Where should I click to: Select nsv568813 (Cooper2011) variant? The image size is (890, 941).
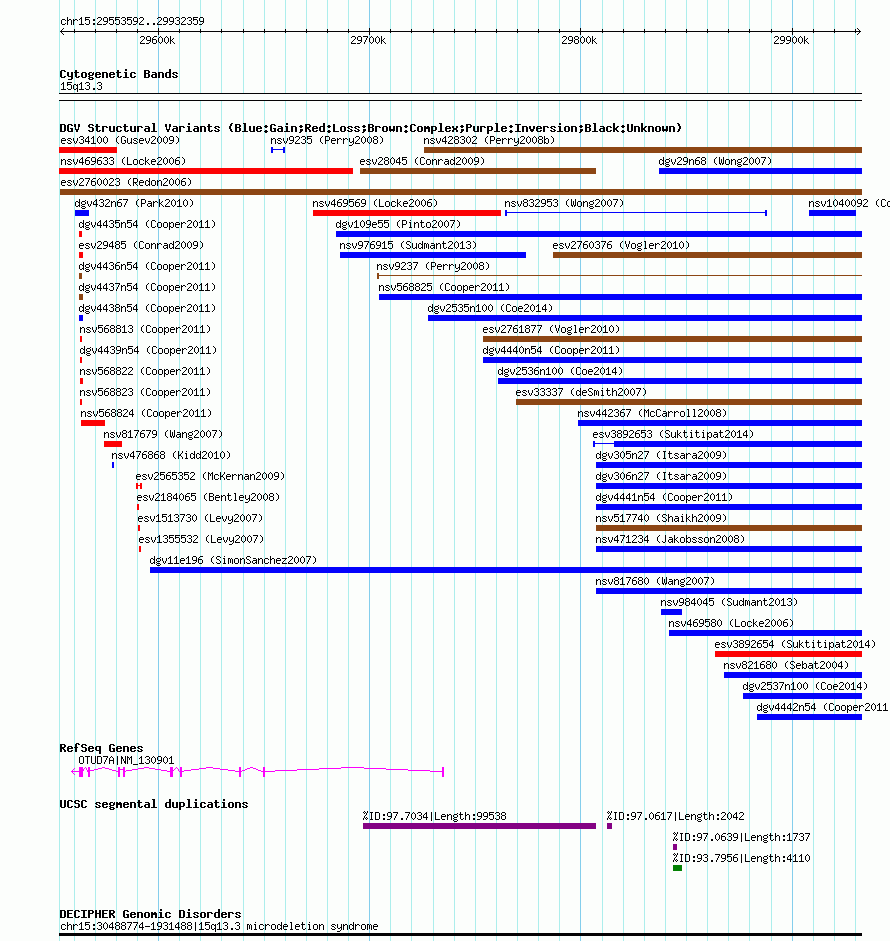[81, 339]
